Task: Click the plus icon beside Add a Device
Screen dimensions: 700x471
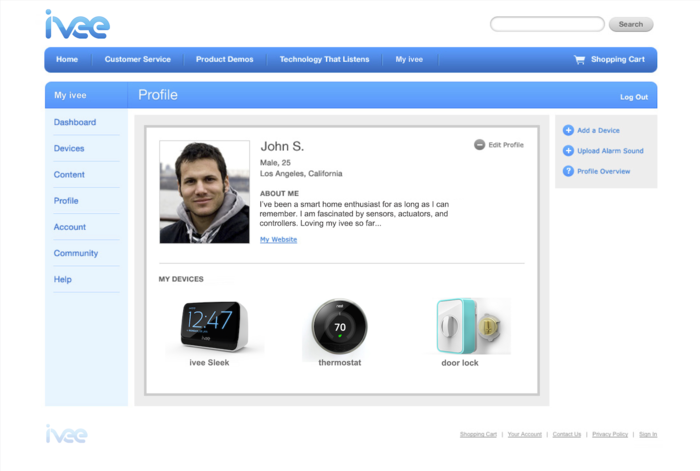Action: tap(568, 130)
